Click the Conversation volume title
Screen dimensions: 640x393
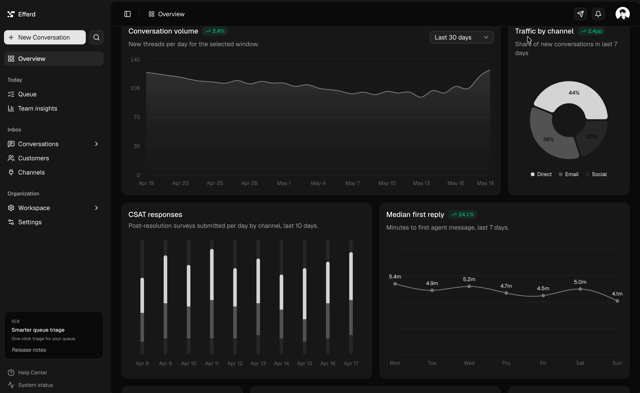tap(163, 31)
